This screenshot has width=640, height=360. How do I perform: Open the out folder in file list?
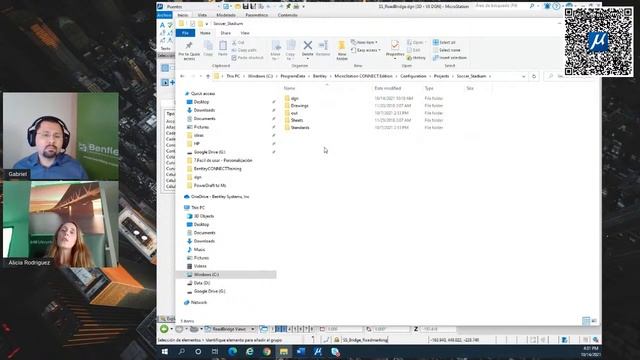[x=294, y=113]
